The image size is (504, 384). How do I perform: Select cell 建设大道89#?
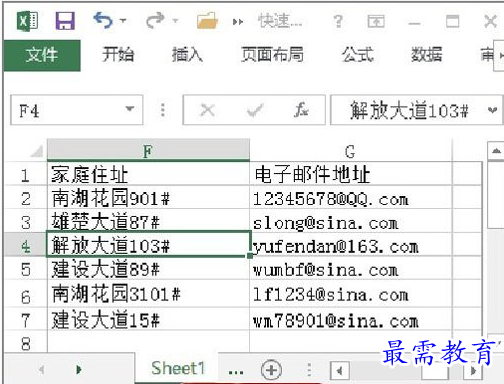pyautogui.click(x=148, y=269)
